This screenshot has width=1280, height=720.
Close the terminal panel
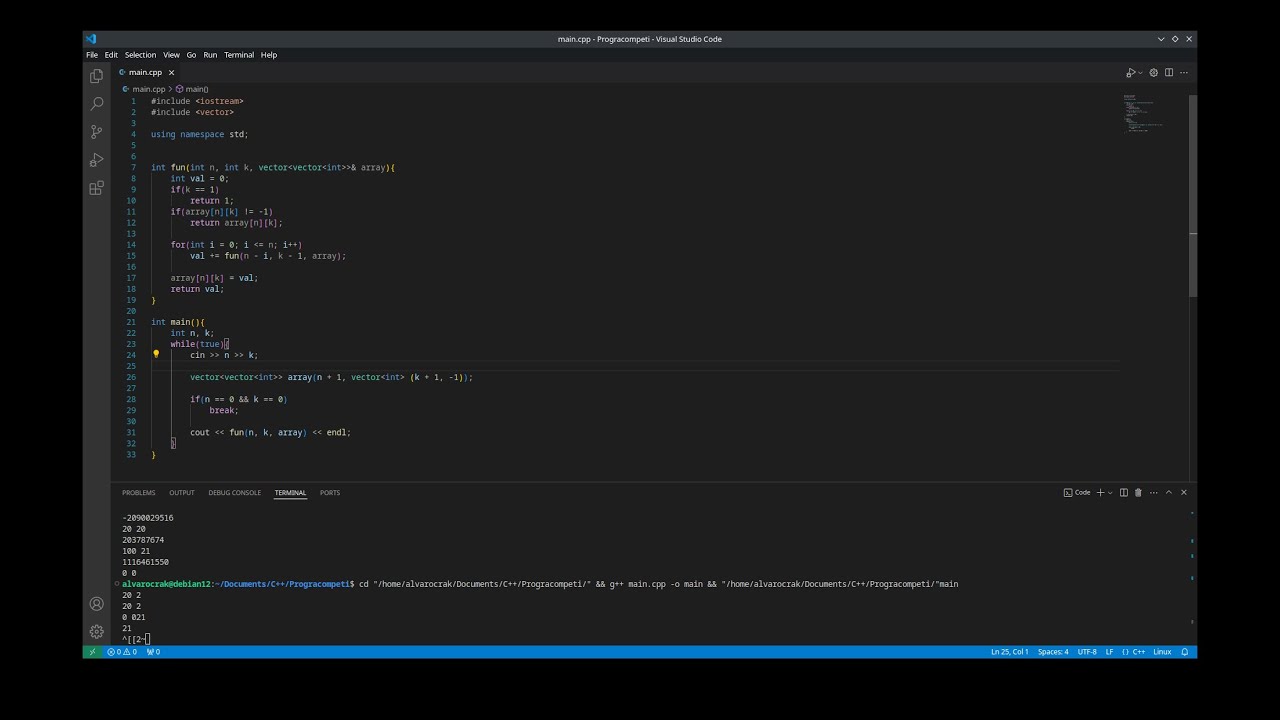coord(1184,492)
